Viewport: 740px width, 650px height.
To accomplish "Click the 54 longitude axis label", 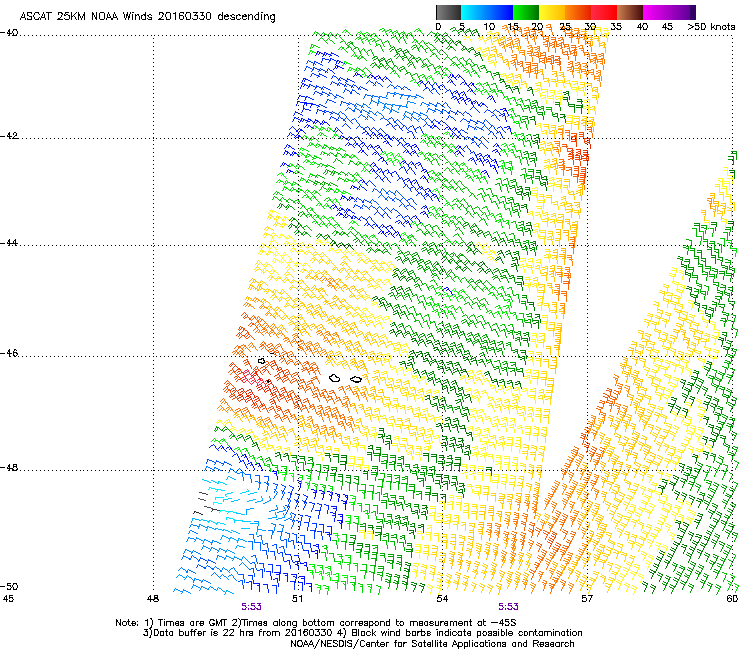I will 442,599.
